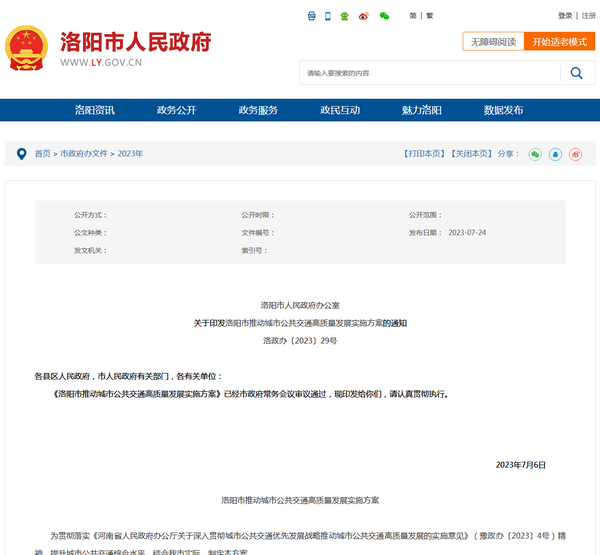Toggle 无障碍阅读 accessible reading mode
This screenshot has height=555, width=600.
point(494,42)
